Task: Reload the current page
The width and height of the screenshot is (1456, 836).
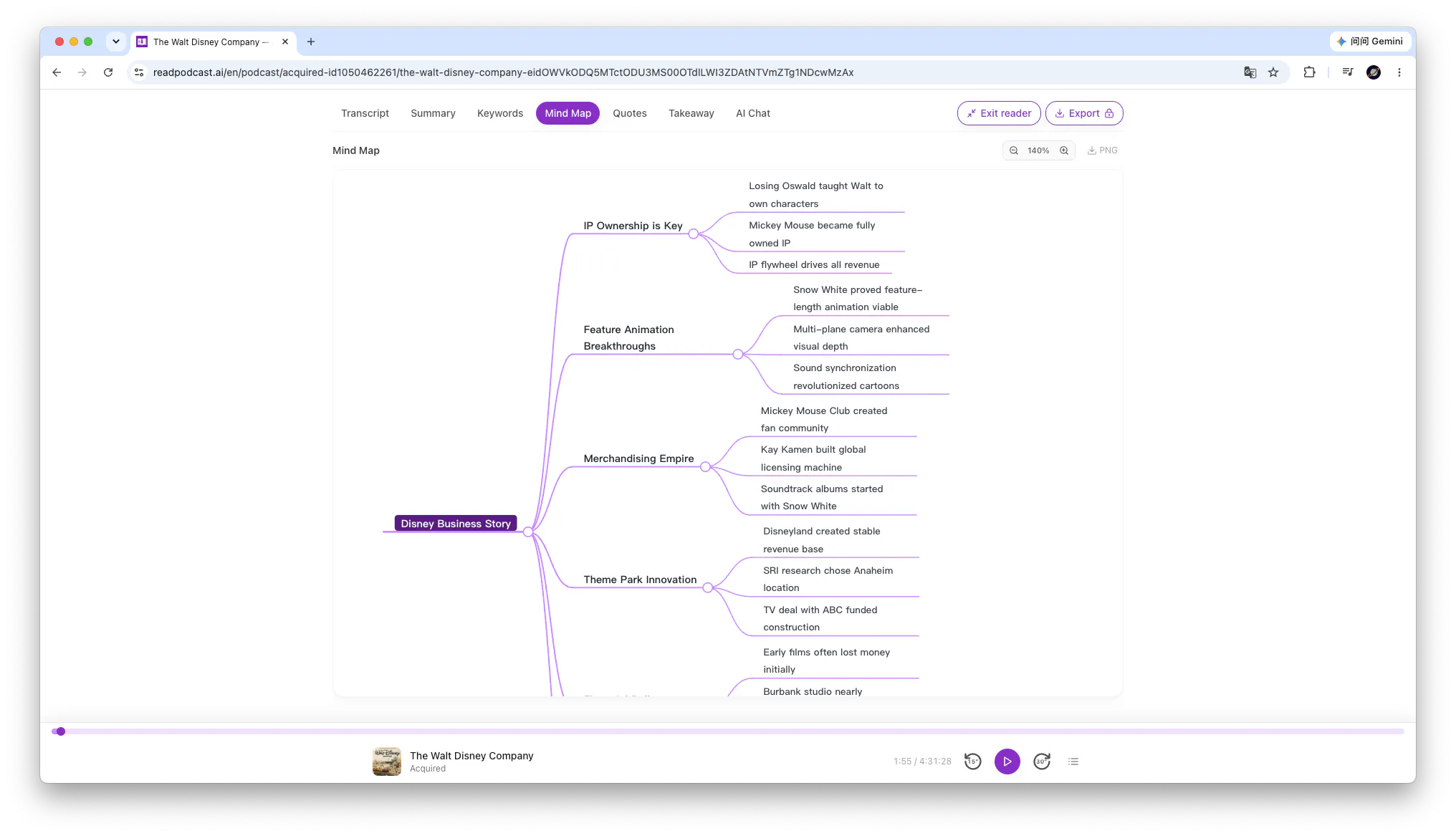Action: pos(108,72)
